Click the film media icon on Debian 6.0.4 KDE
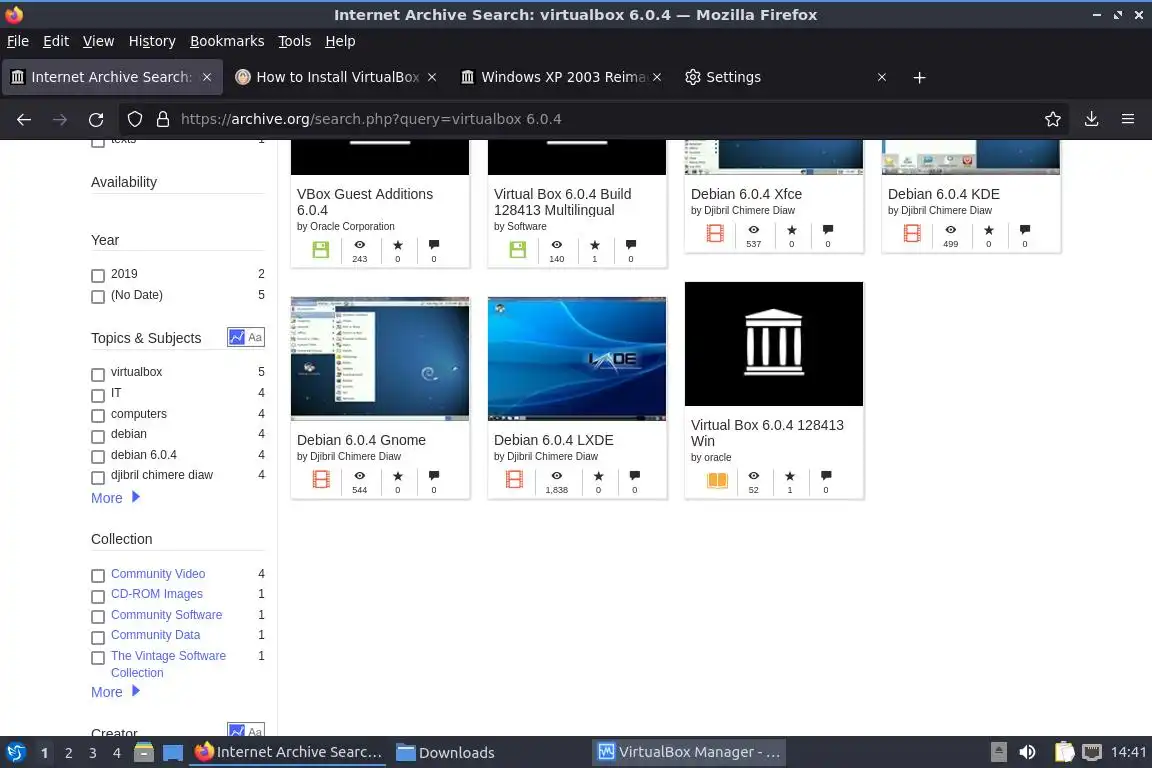The width and height of the screenshot is (1152, 768). tap(912, 234)
